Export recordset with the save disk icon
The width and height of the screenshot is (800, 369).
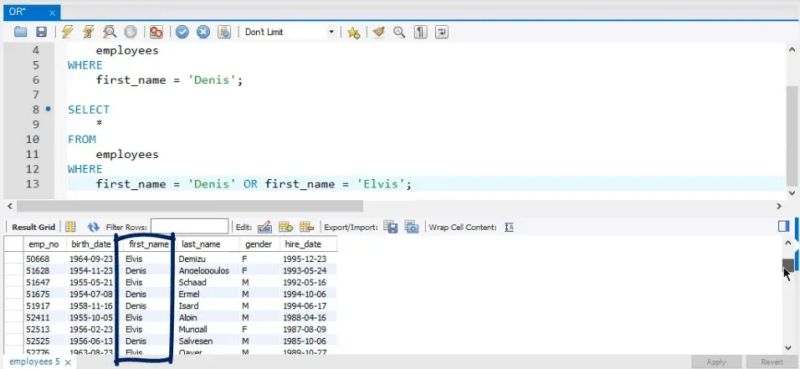[390, 227]
